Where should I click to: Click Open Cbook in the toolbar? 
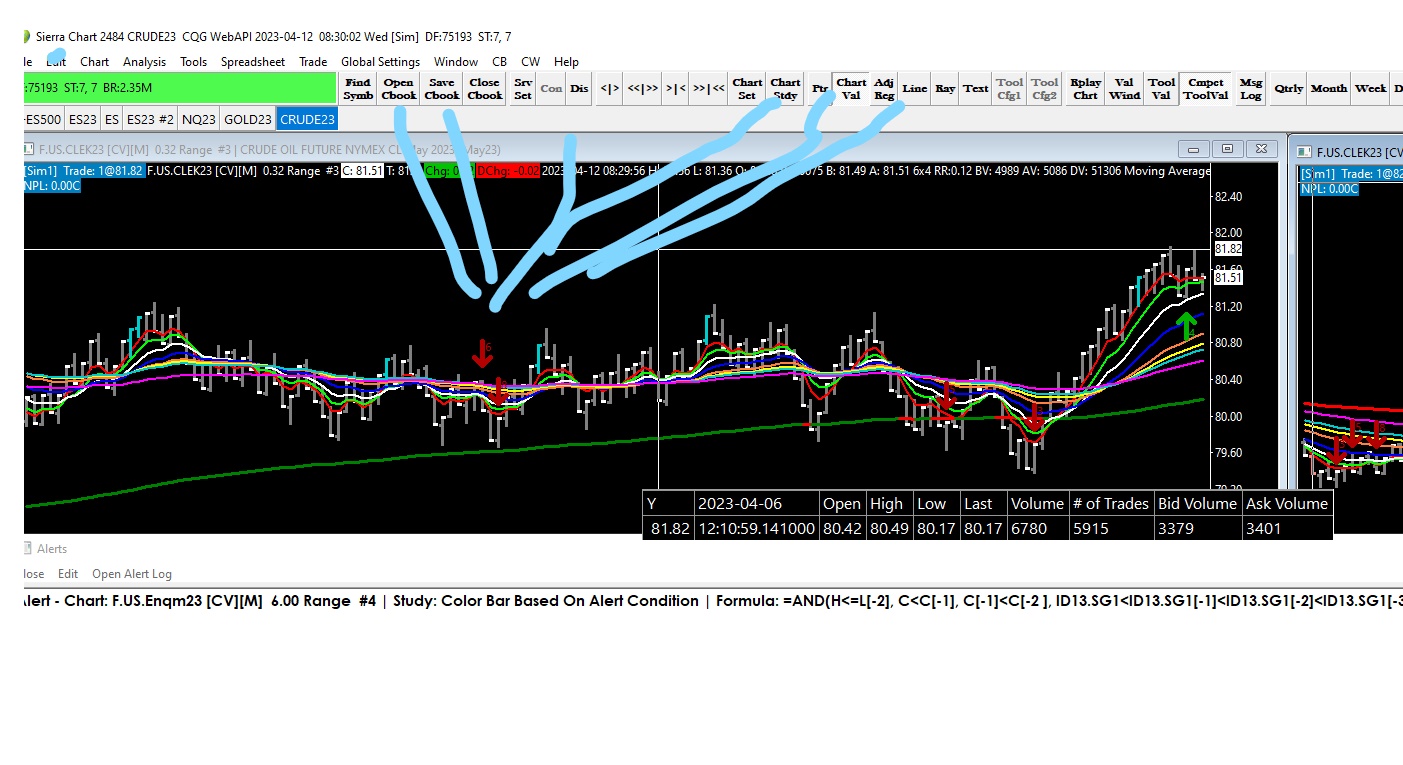[x=398, y=88]
